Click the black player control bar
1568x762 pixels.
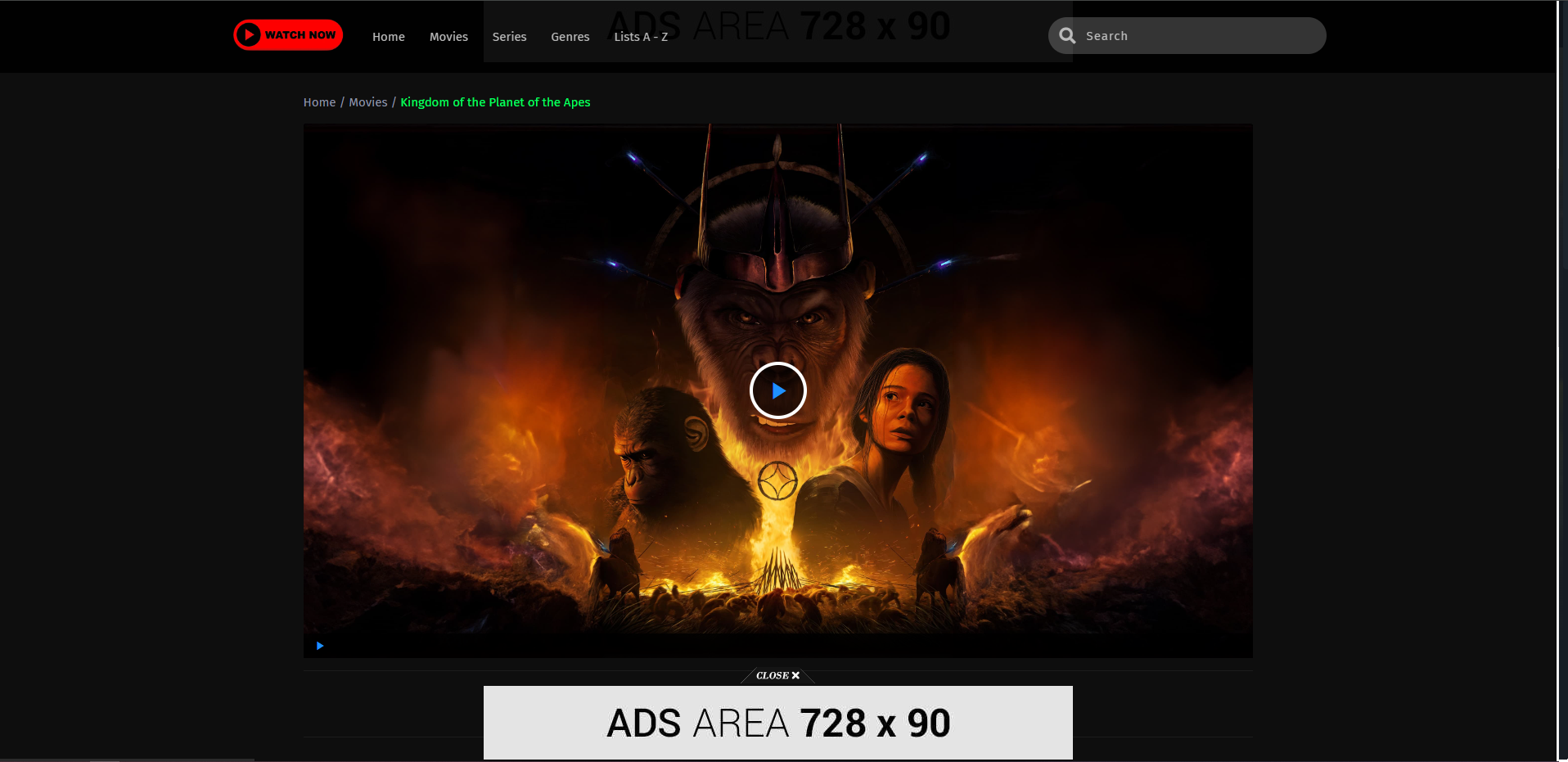(777, 646)
